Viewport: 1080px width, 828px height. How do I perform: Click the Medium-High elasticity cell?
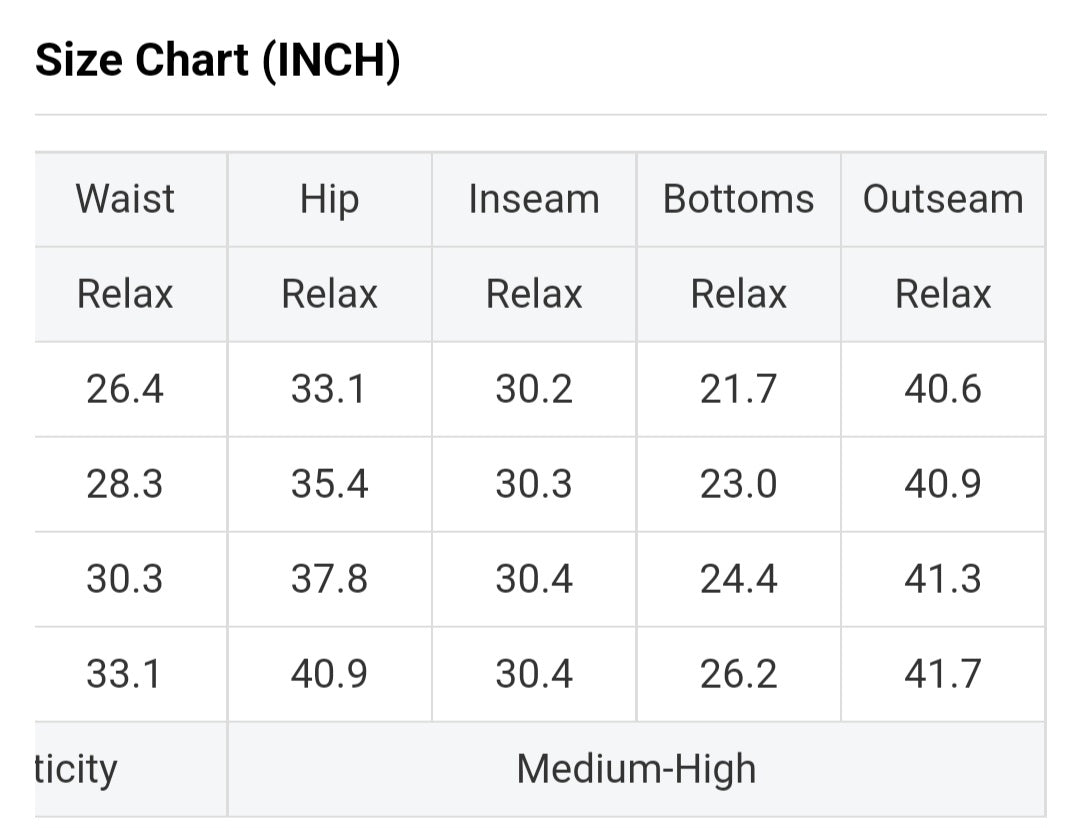point(636,769)
